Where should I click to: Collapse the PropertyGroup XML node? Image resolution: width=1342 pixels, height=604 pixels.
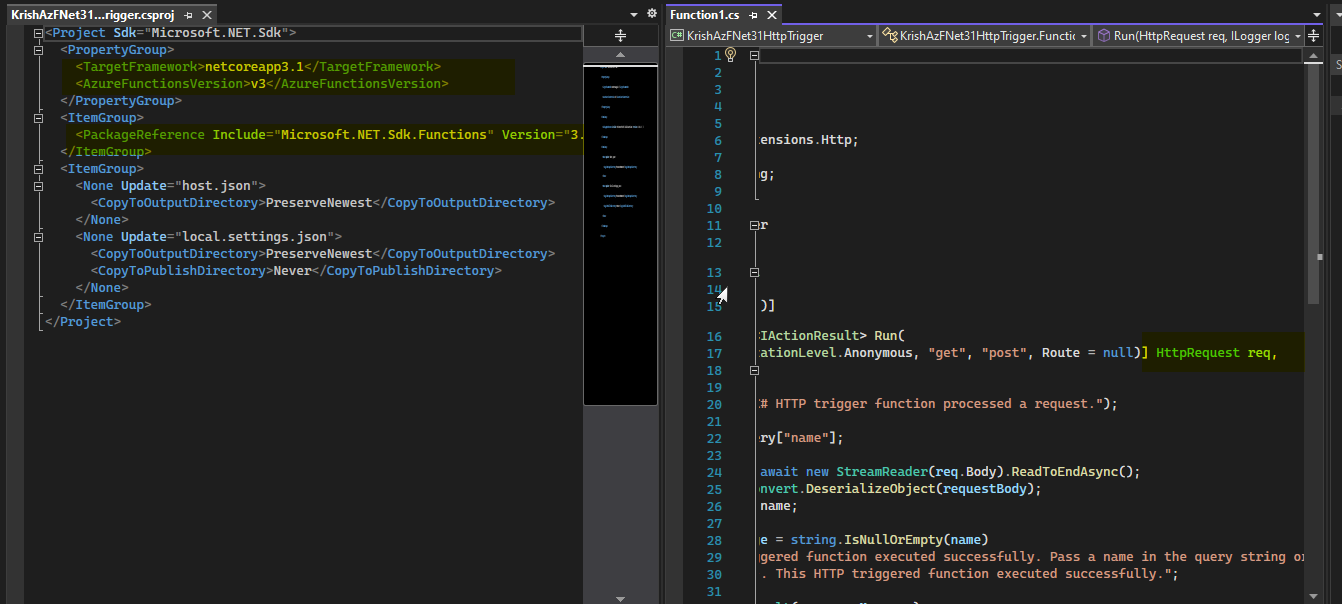click(x=38, y=50)
